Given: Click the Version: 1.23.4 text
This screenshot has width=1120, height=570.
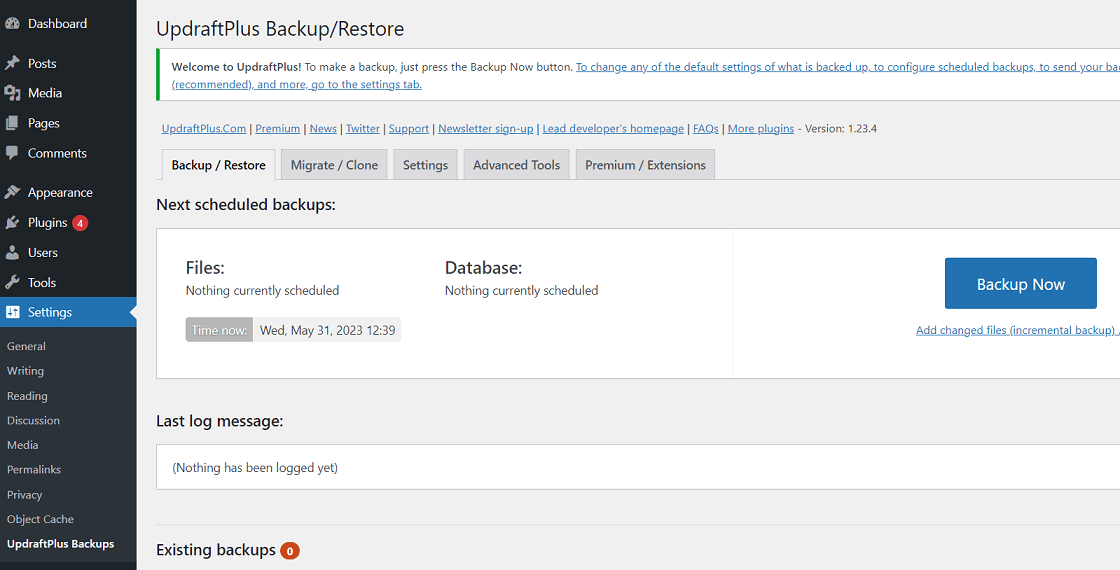Looking at the screenshot, I should [x=841, y=129].
